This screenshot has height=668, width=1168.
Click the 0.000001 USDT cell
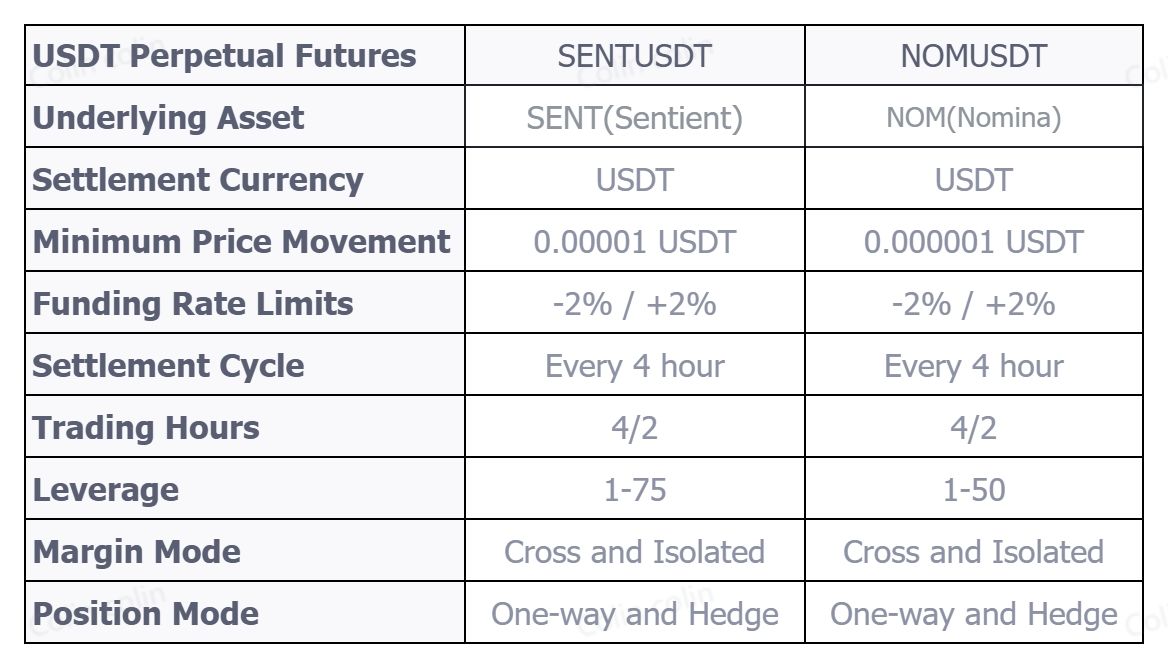pos(973,242)
